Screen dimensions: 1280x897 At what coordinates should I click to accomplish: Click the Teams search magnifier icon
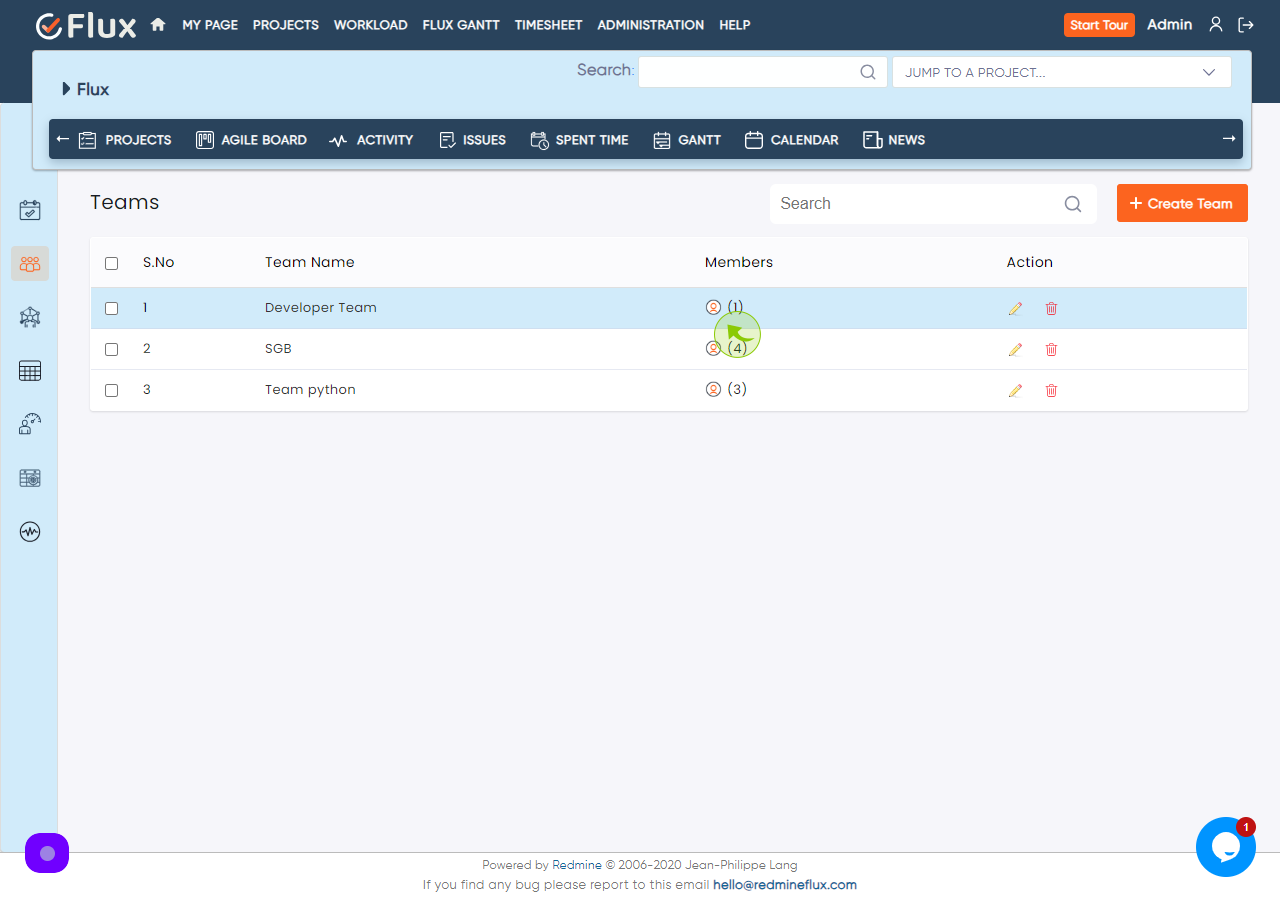[x=1073, y=204]
